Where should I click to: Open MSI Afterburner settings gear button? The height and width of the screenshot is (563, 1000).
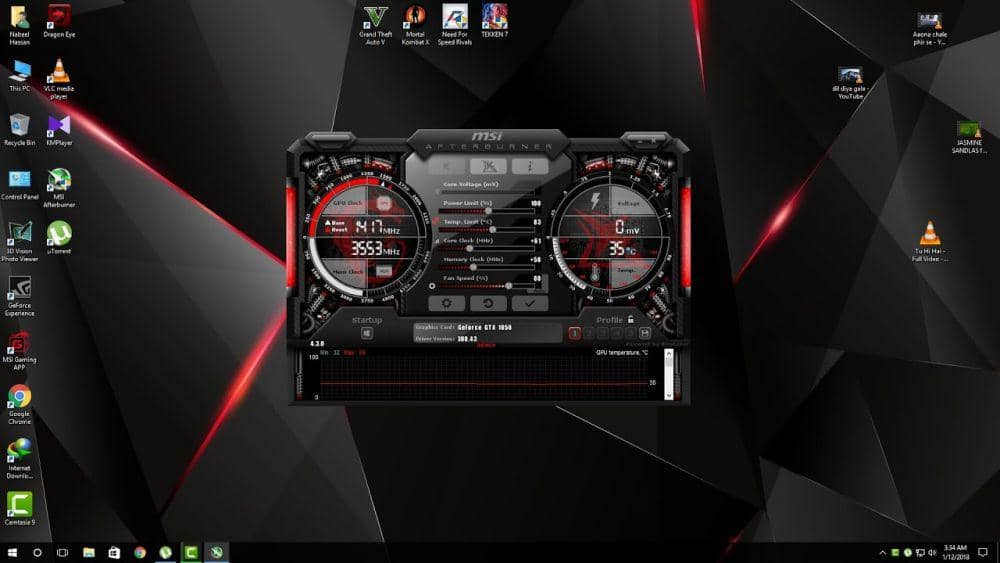(x=446, y=303)
